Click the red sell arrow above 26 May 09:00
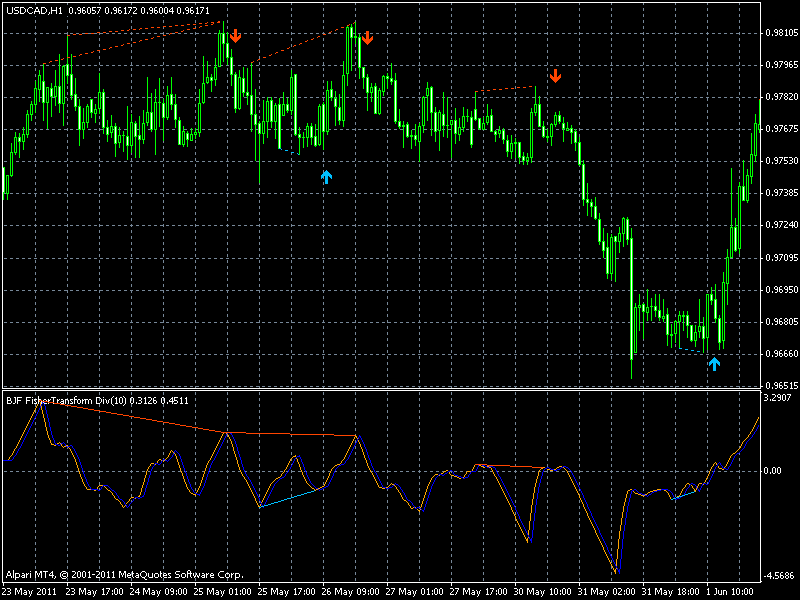The width and height of the screenshot is (800, 600). (367, 38)
